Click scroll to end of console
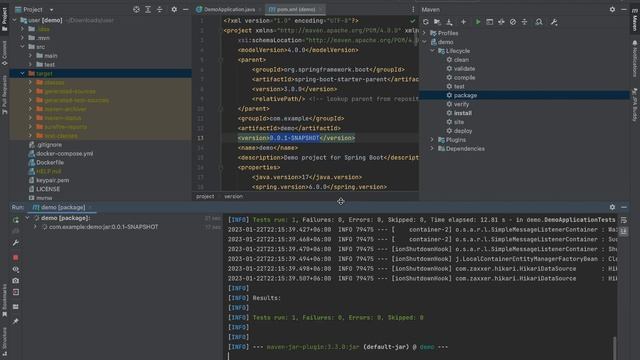 tap(624, 231)
